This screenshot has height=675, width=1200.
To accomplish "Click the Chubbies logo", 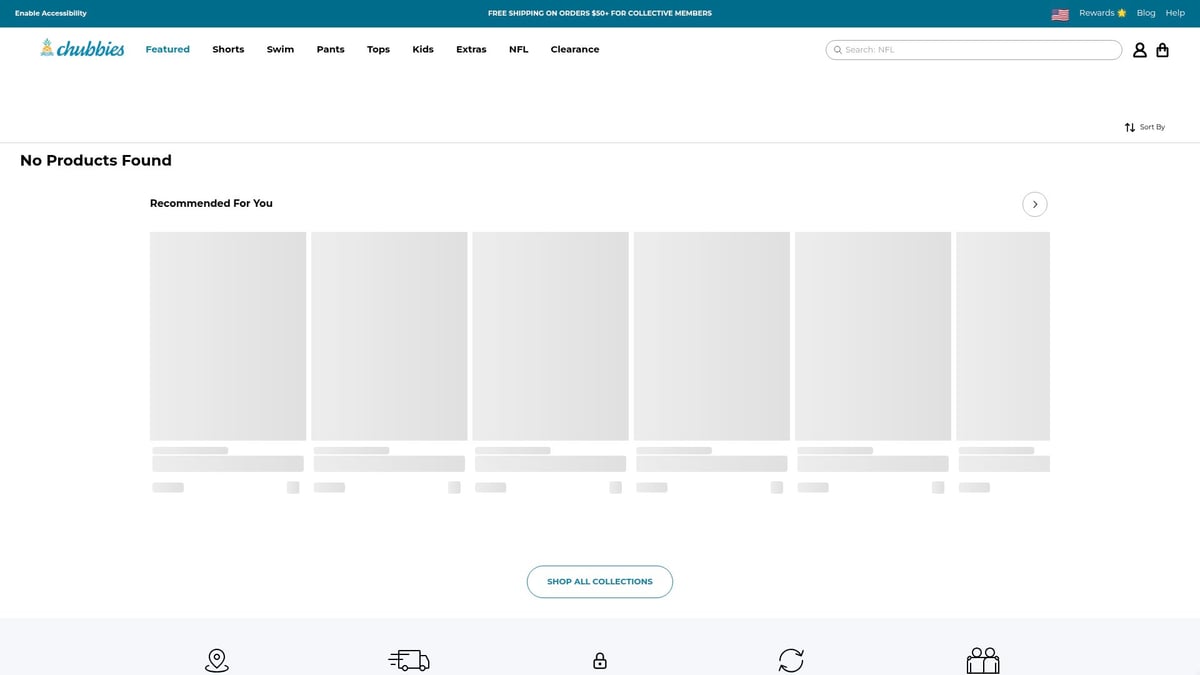I will pos(82,48).
